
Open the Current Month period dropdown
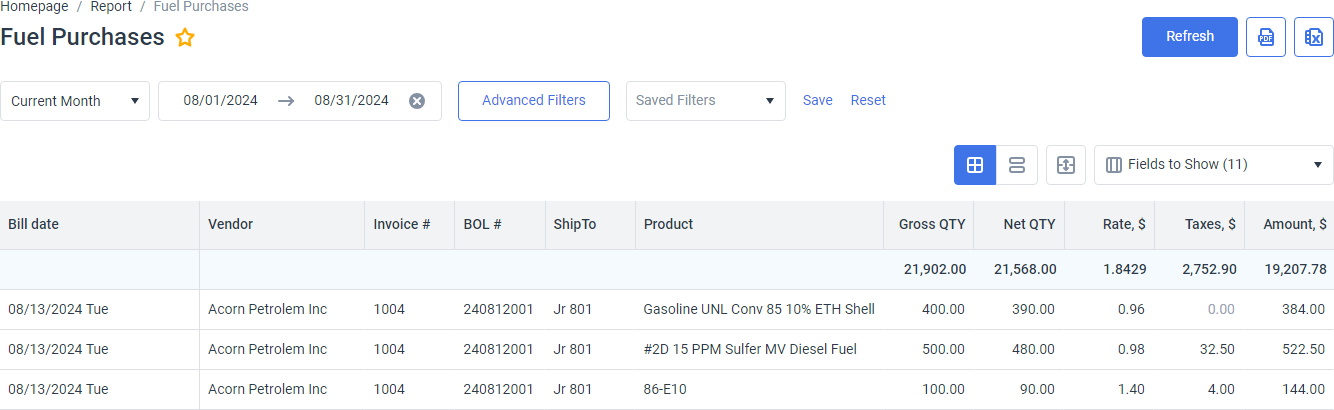75,101
